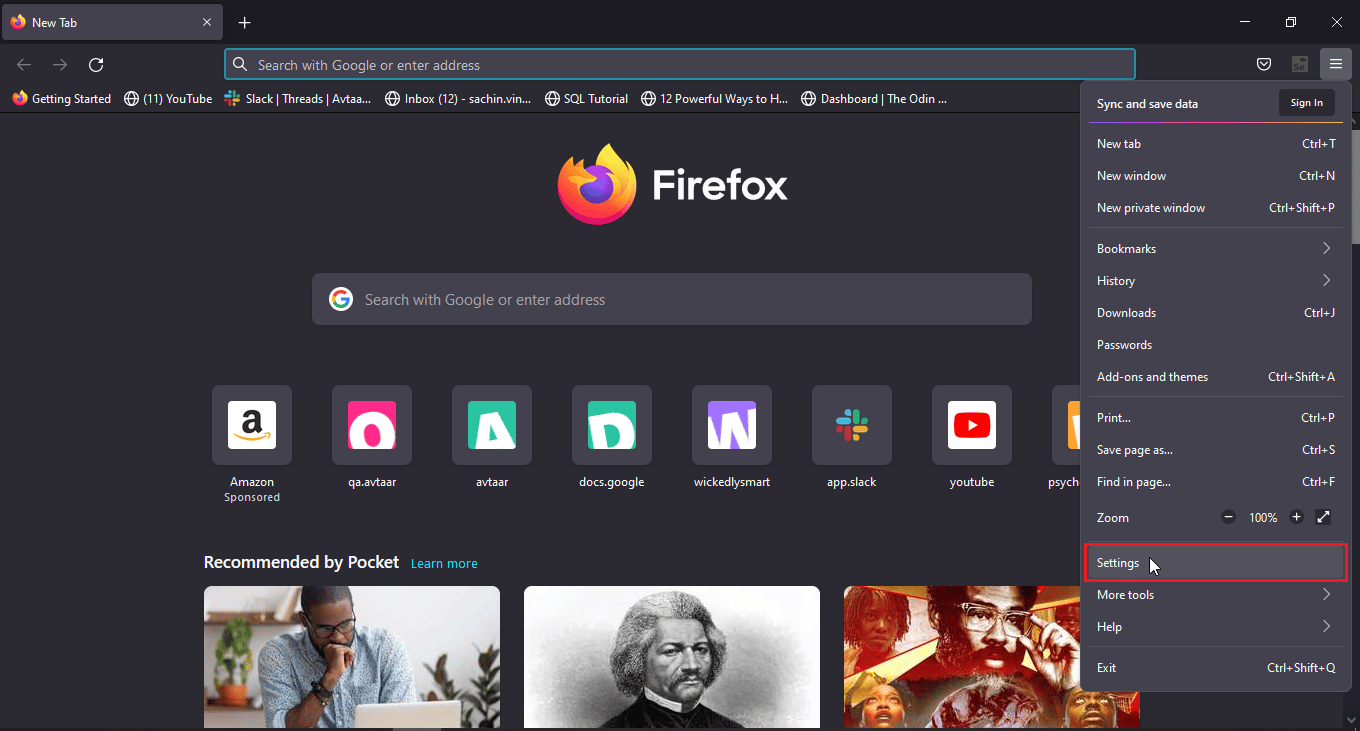
Task: Zoom in with the plus button
Action: tap(1297, 517)
